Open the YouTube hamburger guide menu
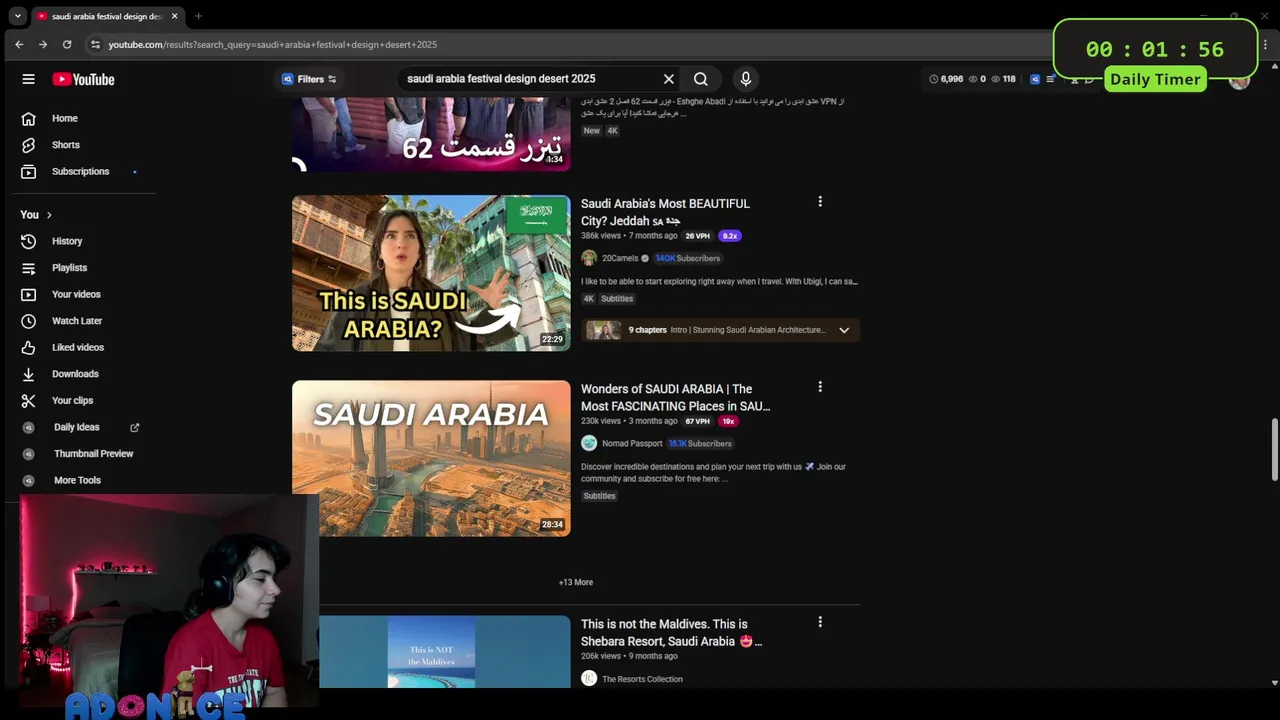The image size is (1280, 720). (x=28, y=79)
